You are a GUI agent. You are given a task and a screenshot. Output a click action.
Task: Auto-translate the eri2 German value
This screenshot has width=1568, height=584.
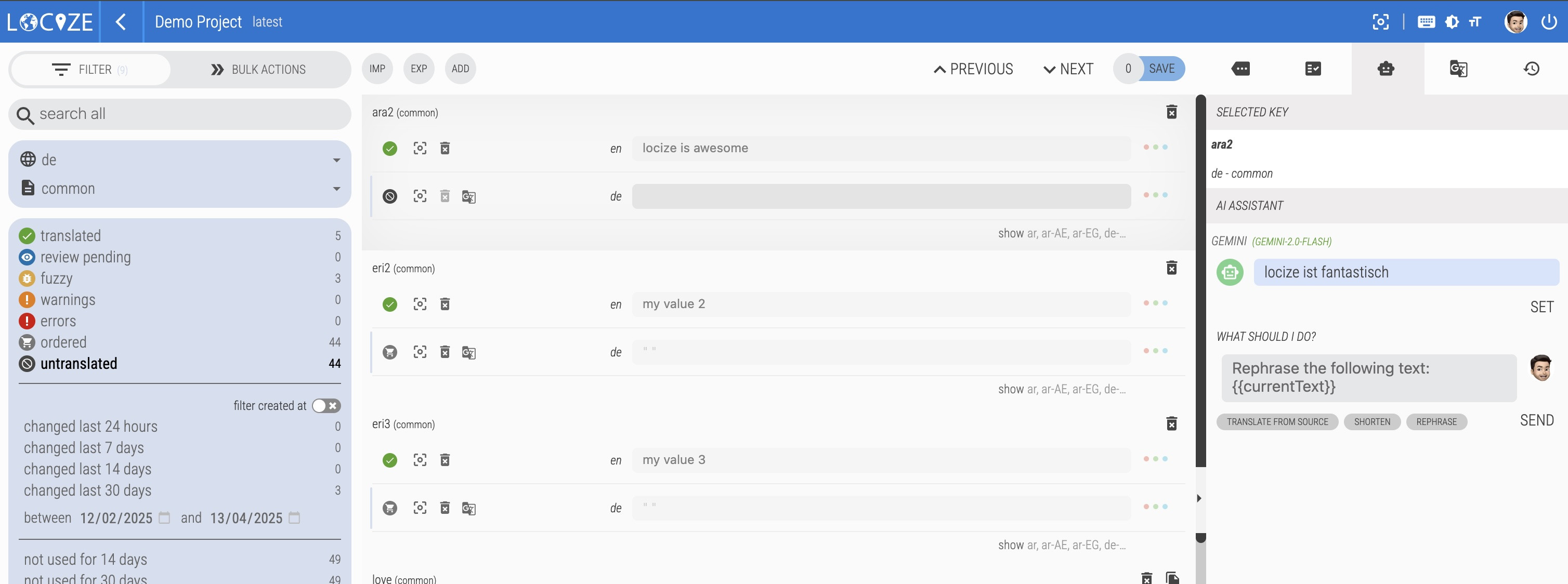[x=468, y=352]
